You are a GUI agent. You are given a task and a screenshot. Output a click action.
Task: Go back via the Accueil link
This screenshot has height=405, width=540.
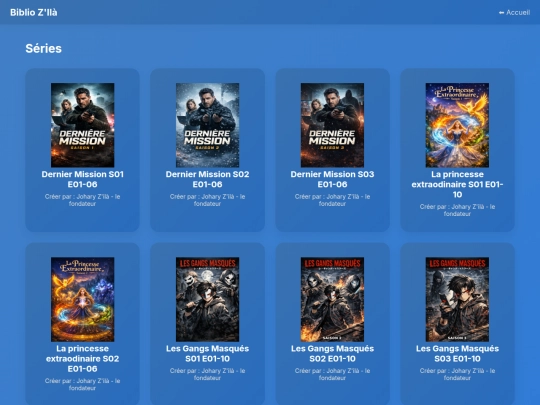coord(514,12)
